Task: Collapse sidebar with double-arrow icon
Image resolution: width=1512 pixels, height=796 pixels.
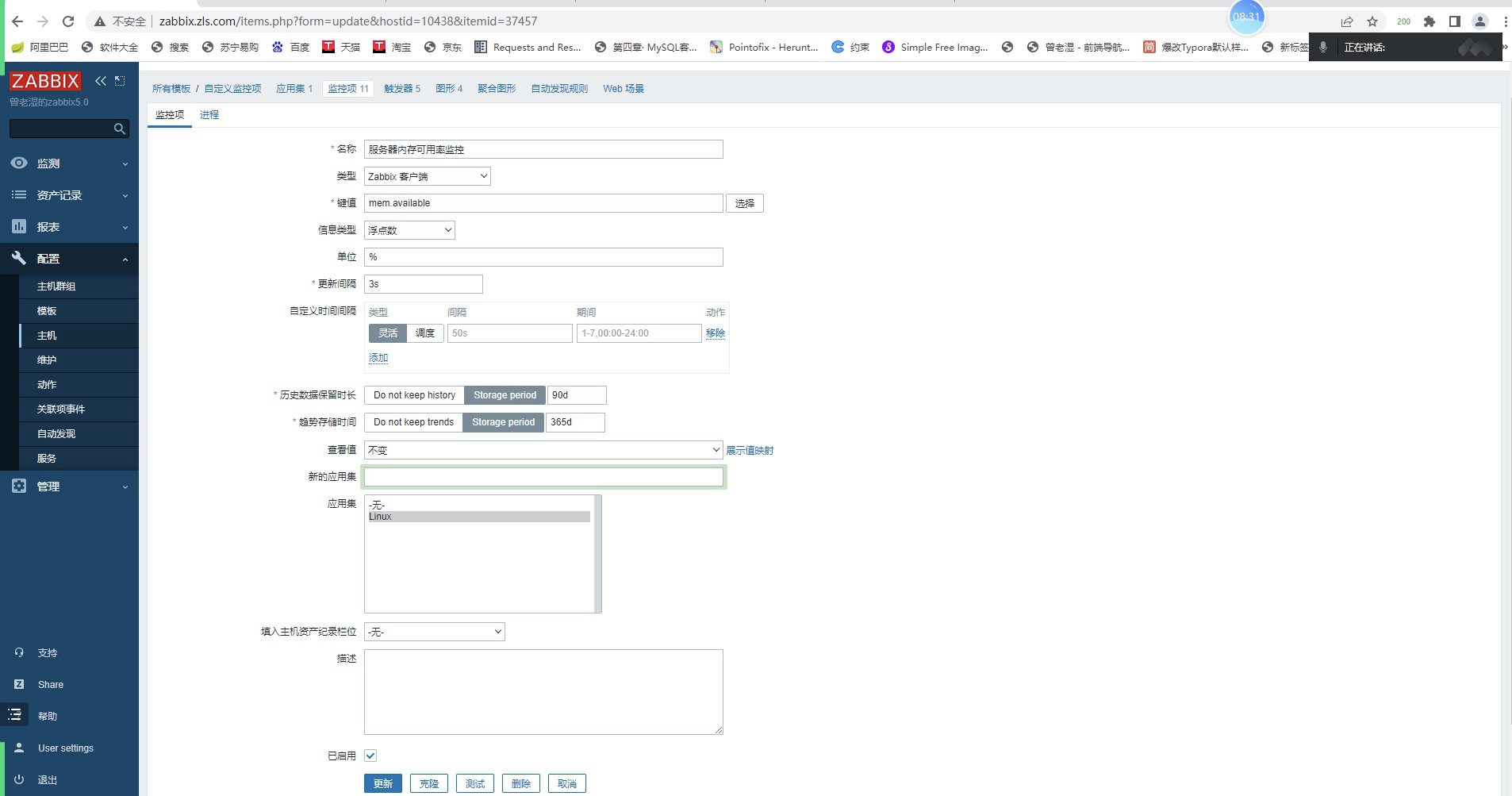Action: tap(101, 81)
